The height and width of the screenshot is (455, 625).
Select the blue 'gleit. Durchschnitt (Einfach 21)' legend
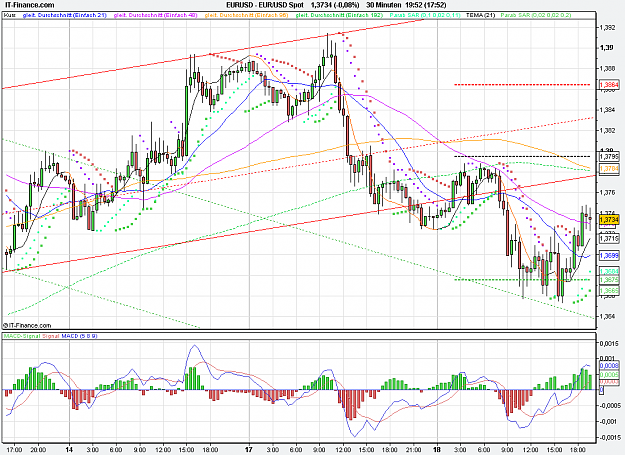[65, 15]
